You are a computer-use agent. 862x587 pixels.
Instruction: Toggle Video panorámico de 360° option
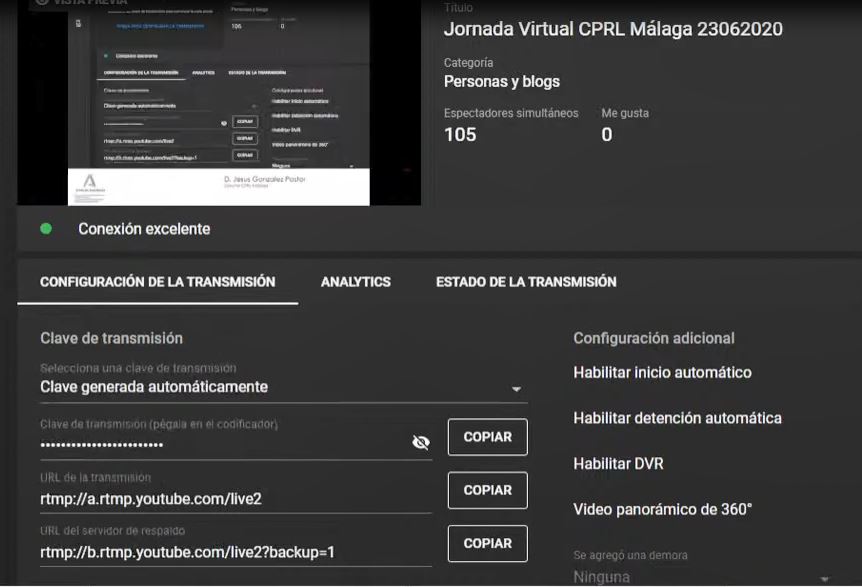662,509
